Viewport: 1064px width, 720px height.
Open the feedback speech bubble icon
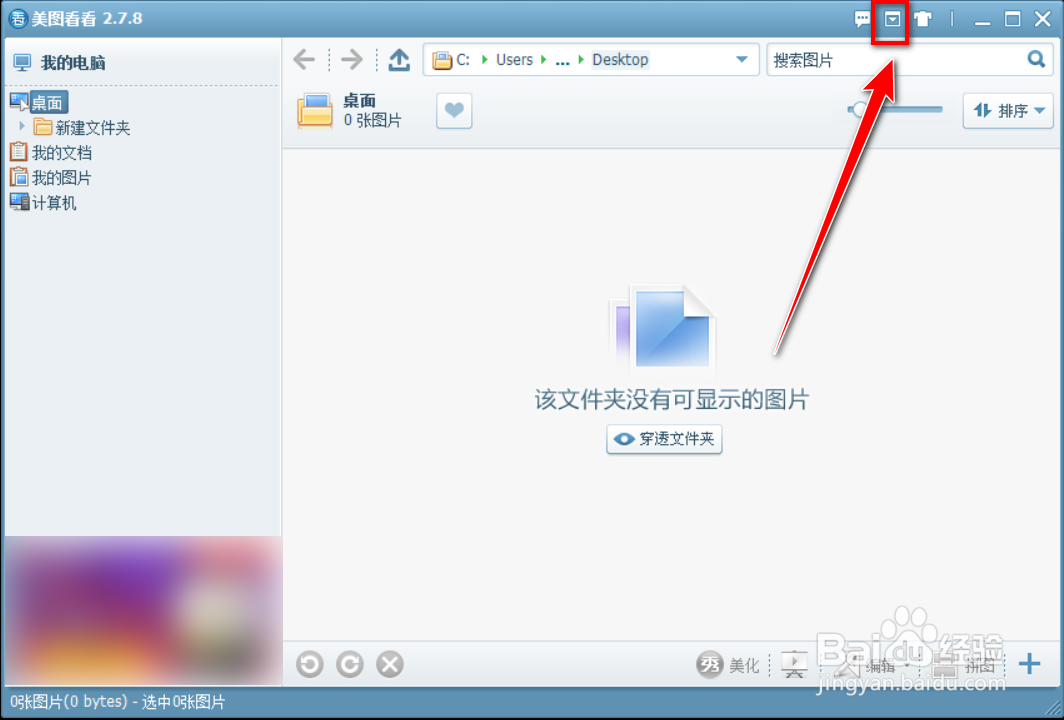point(862,19)
